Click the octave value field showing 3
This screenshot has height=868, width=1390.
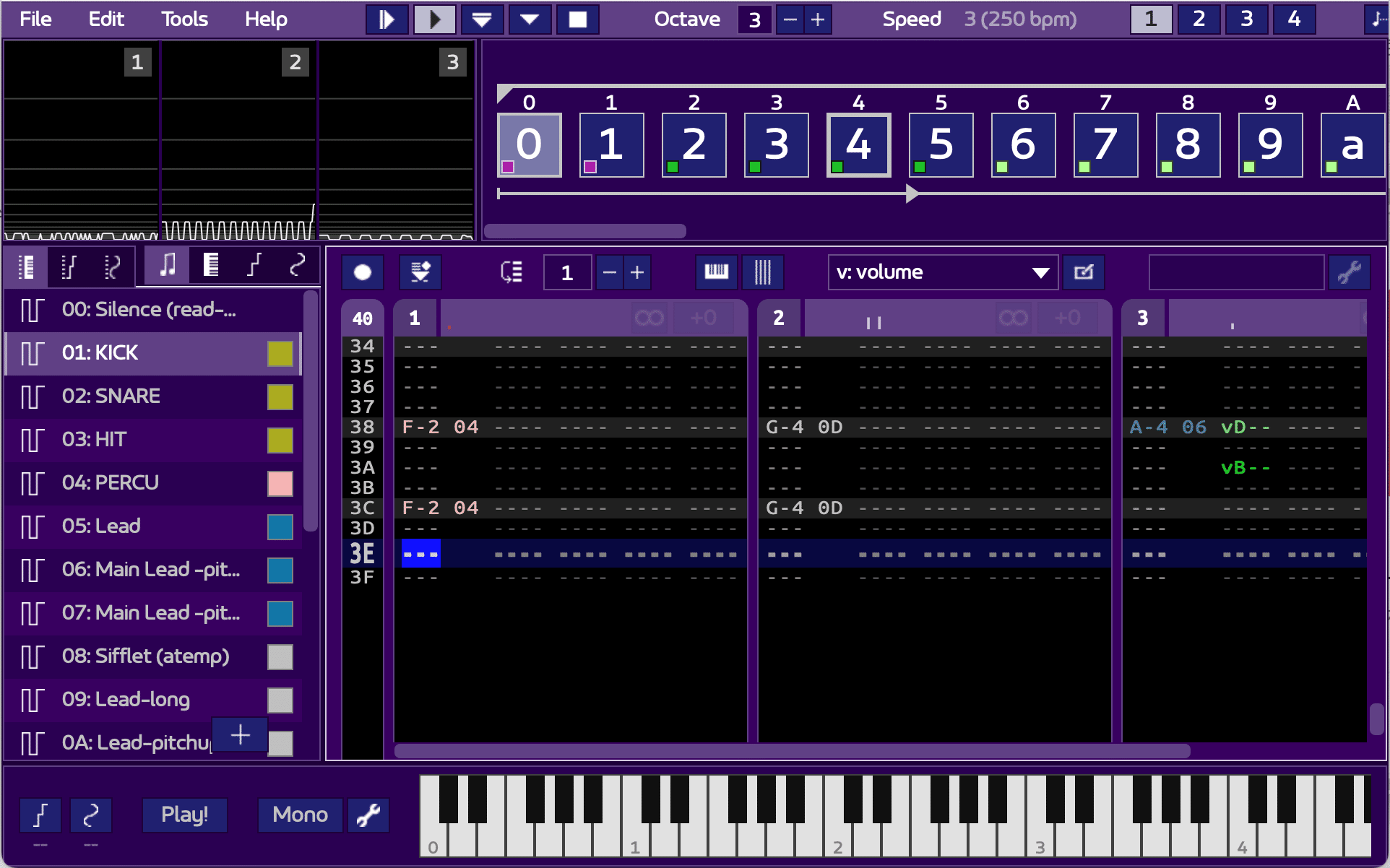754,19
